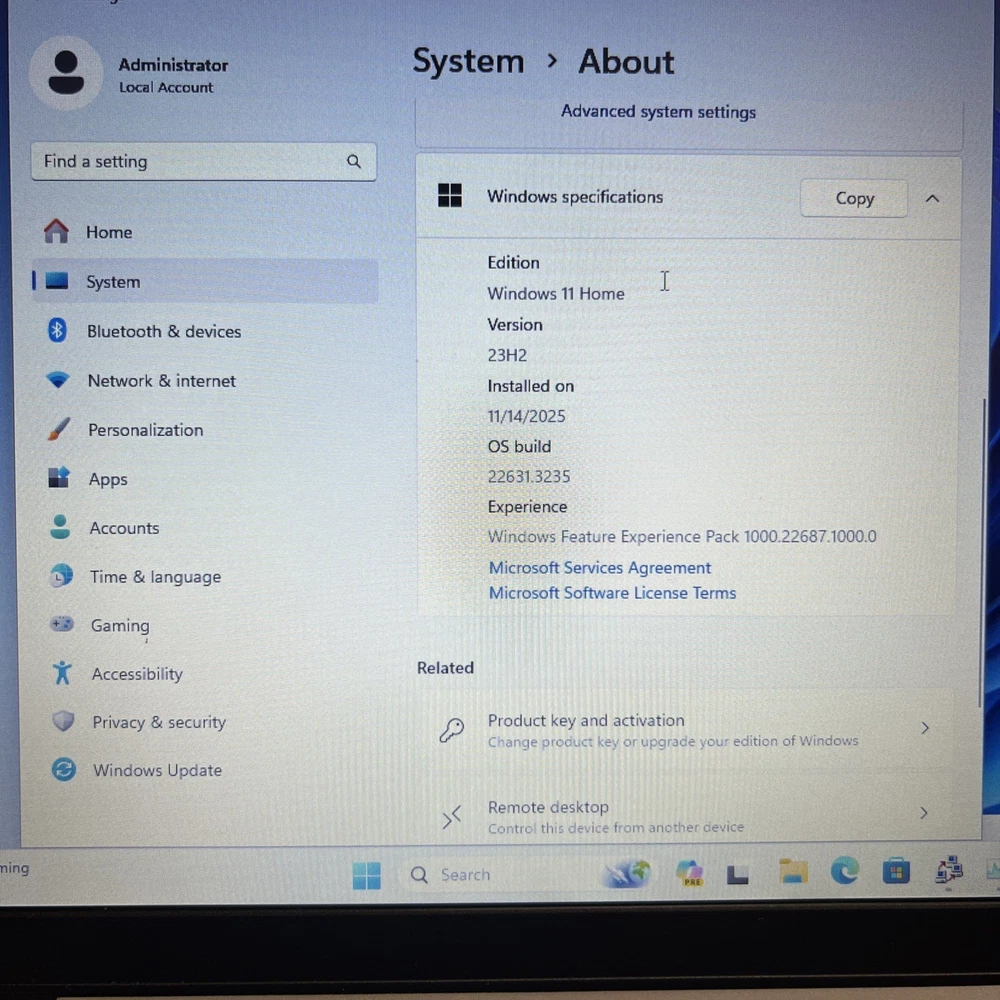Switch to the Apps settings category
Screen dimensions: 1000x1000
(108, 479)
